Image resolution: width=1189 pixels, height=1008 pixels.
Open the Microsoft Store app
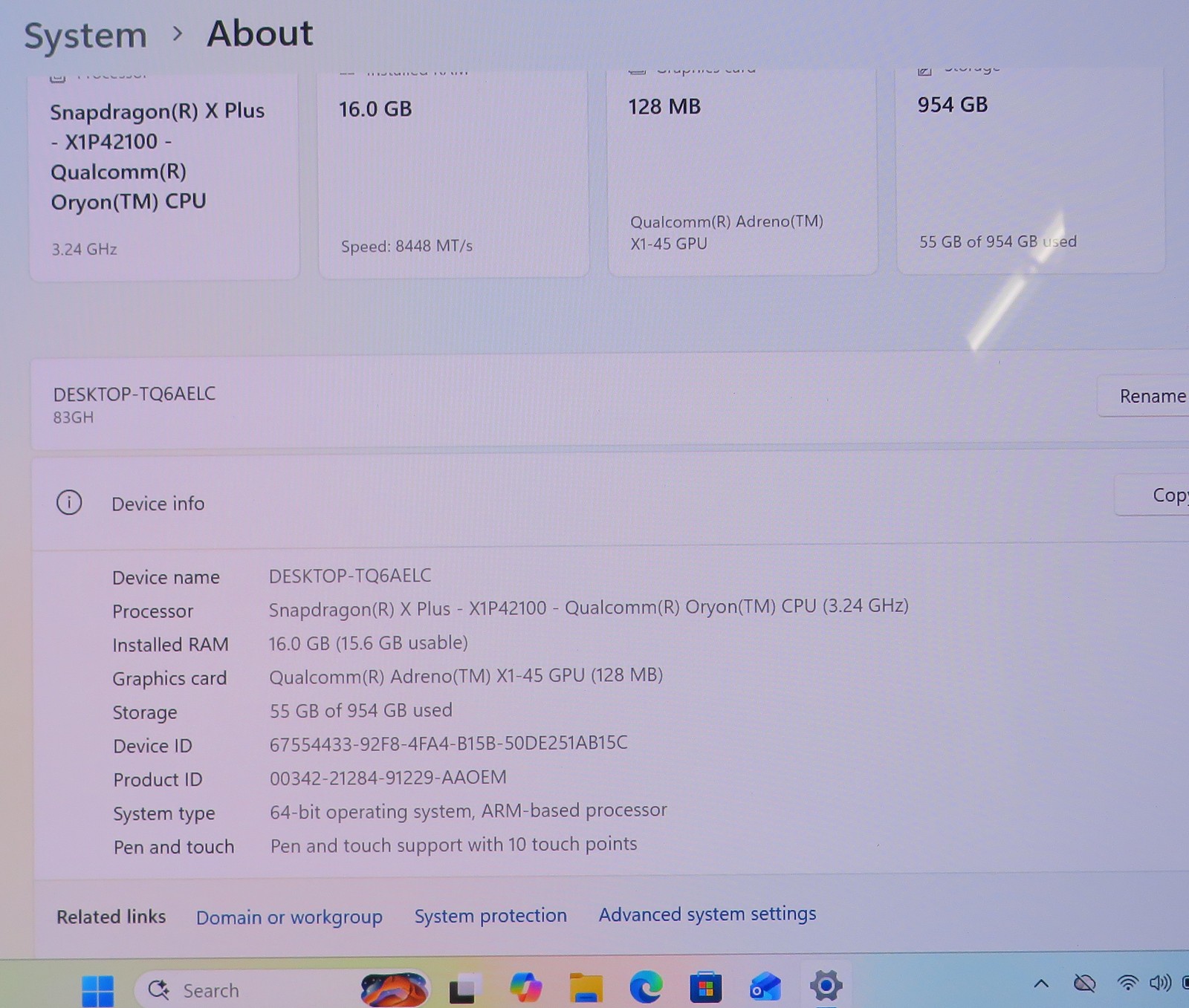pyautogui.click(x=705, y=988)
